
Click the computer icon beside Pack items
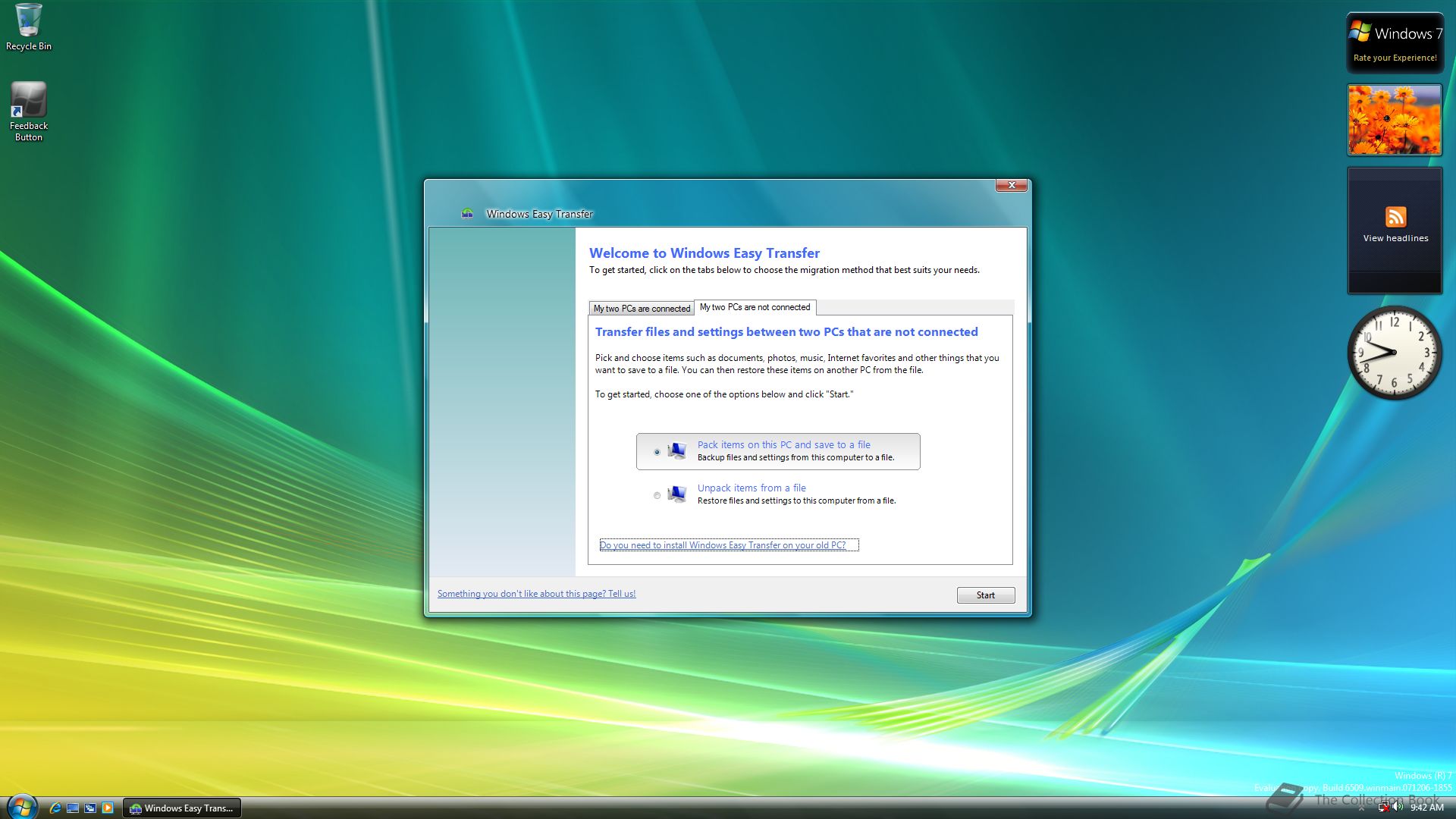677,451
